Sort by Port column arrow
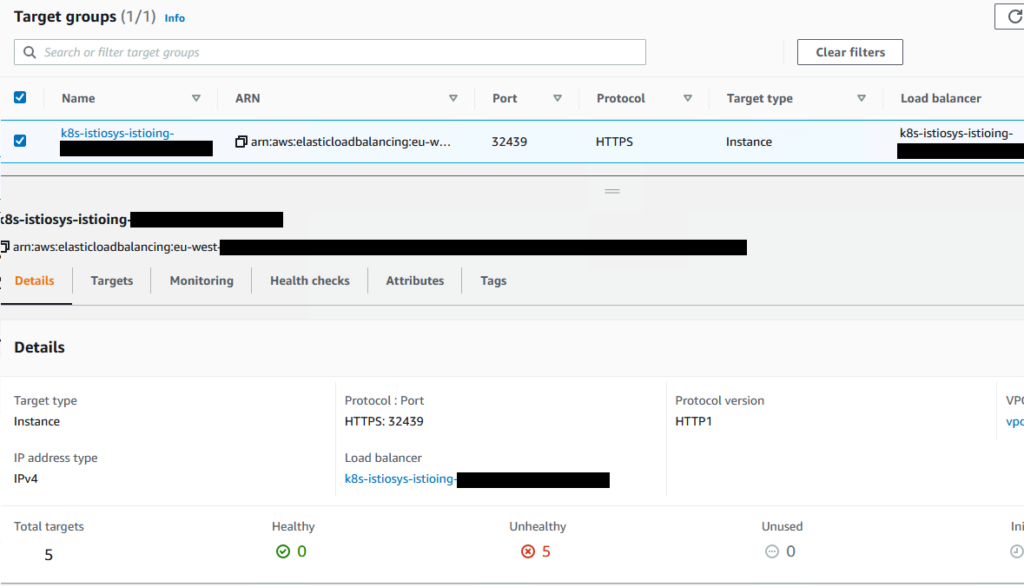 tap(557, 98)
